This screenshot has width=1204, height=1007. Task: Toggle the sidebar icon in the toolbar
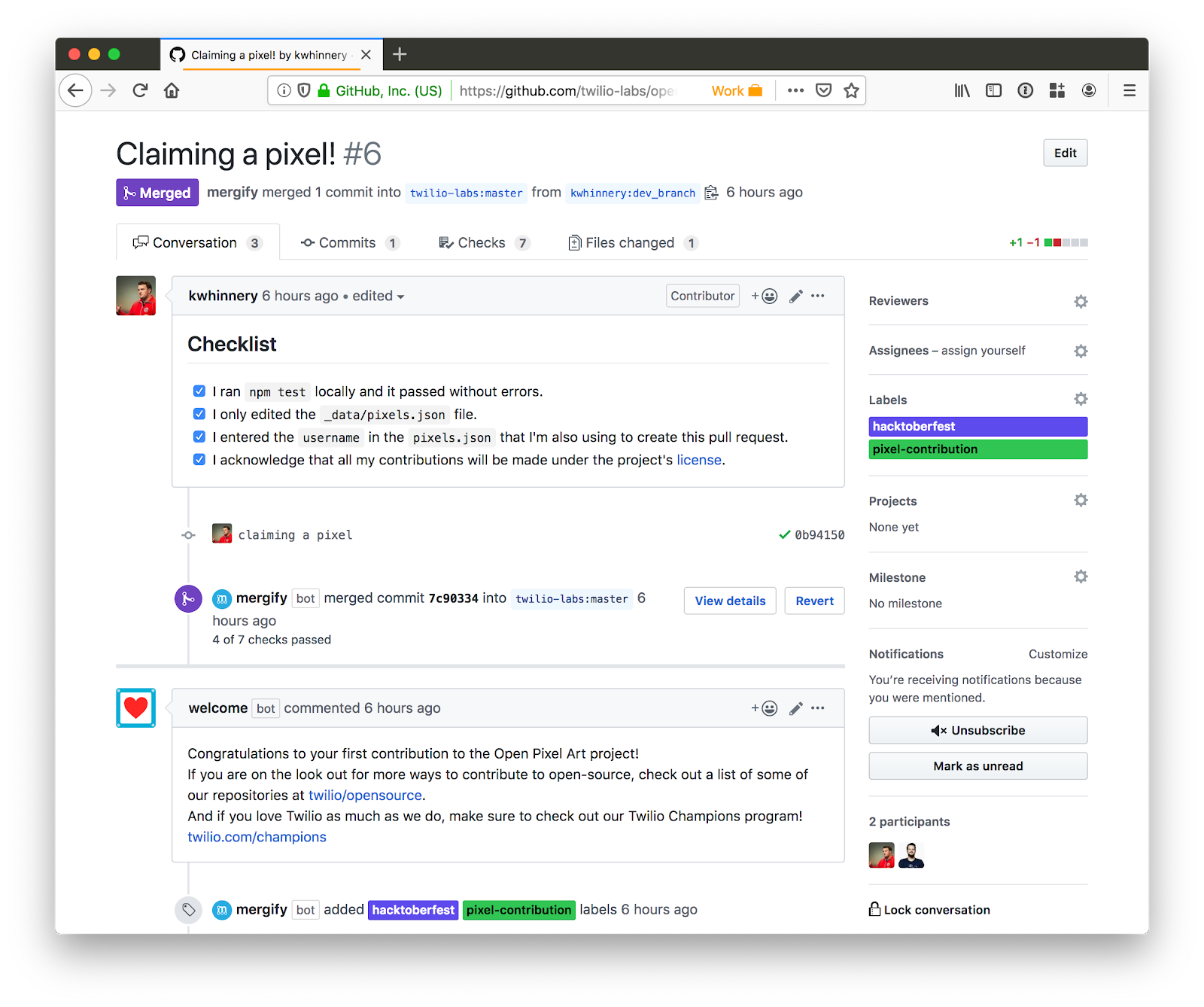pos(993,90)
